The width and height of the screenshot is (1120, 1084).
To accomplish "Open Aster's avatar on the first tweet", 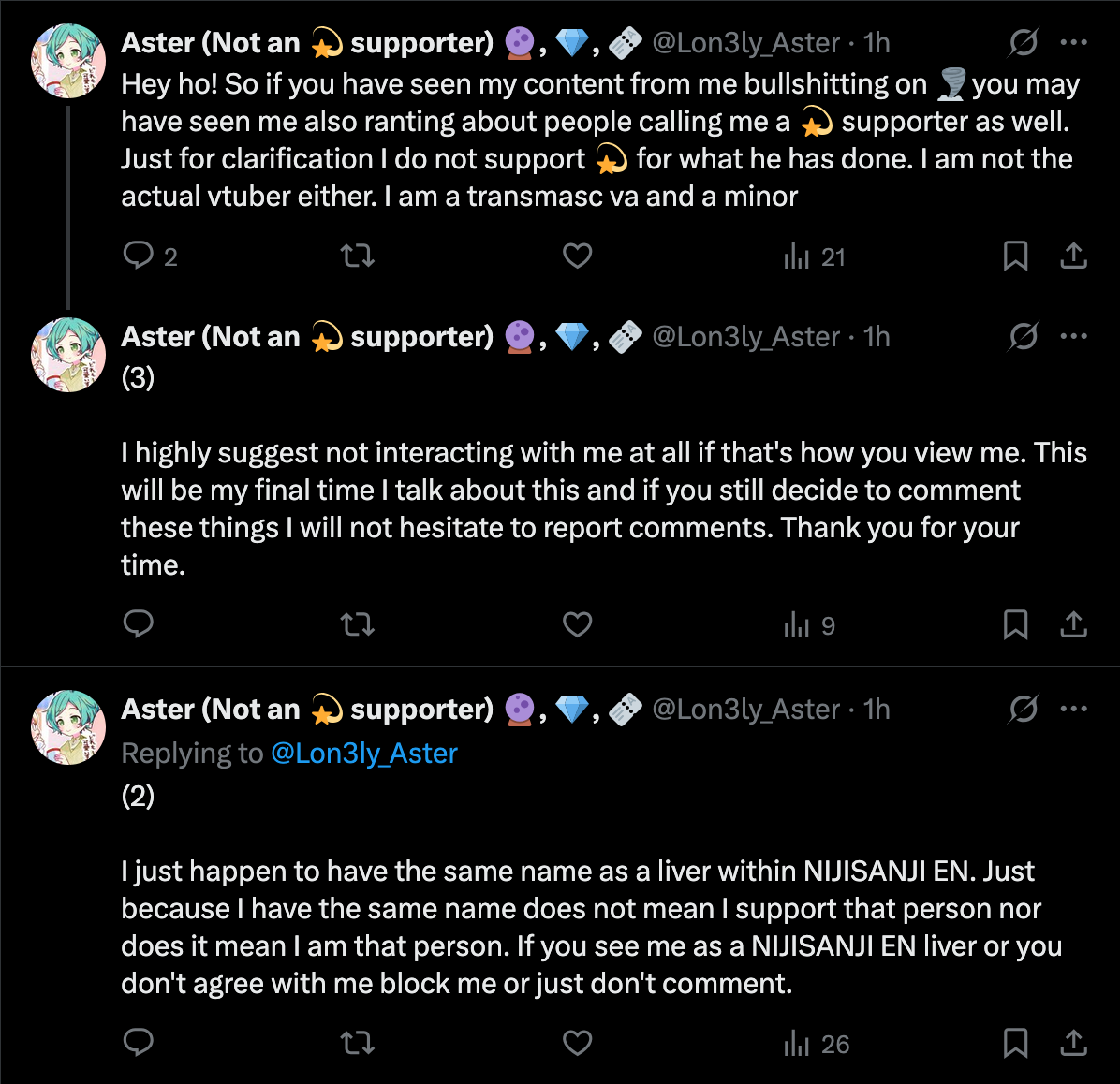I will point(68,60).
